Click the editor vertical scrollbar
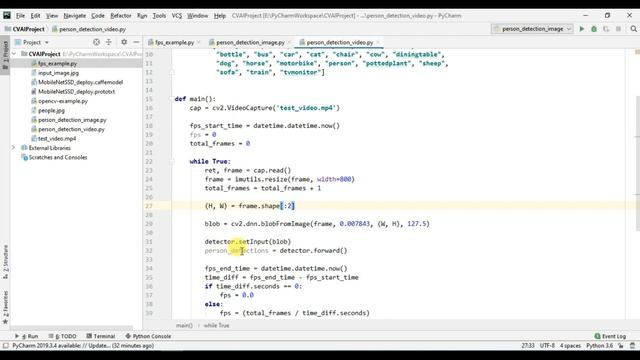Image resolution: width=640 pixels, height=360 pixels. [x=638, y=163]
